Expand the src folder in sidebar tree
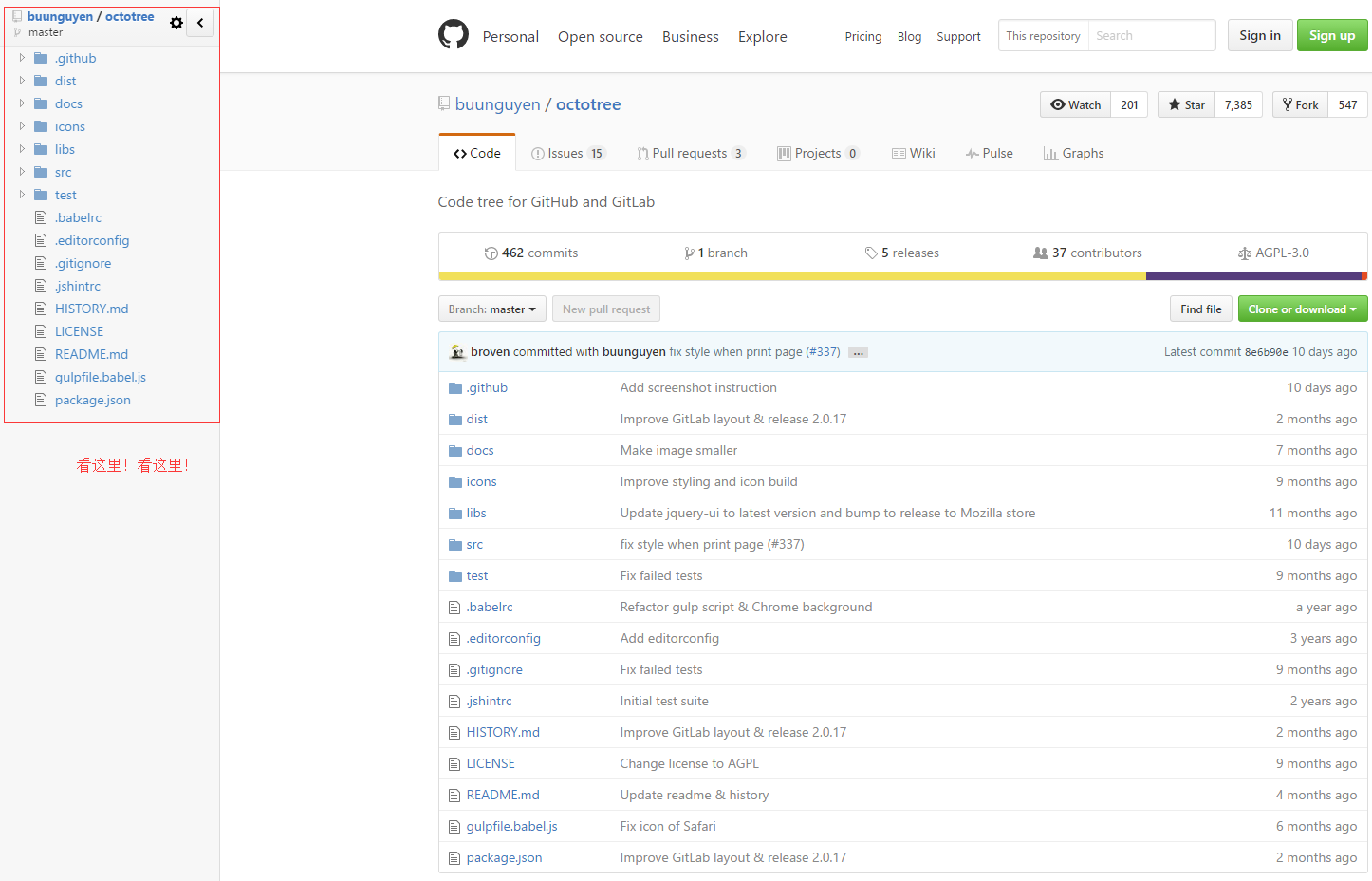Image resolution: width=1372 pixels, height=881 pixels. coord(23,172)
